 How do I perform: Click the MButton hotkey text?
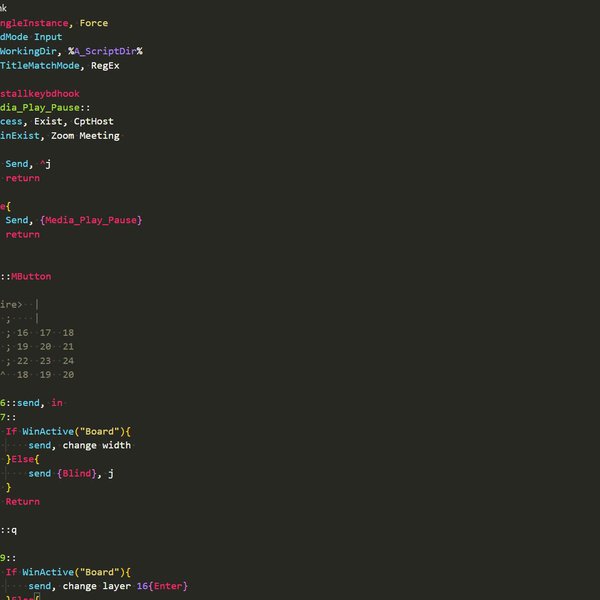pyautogui.click(x=30, y=276)
